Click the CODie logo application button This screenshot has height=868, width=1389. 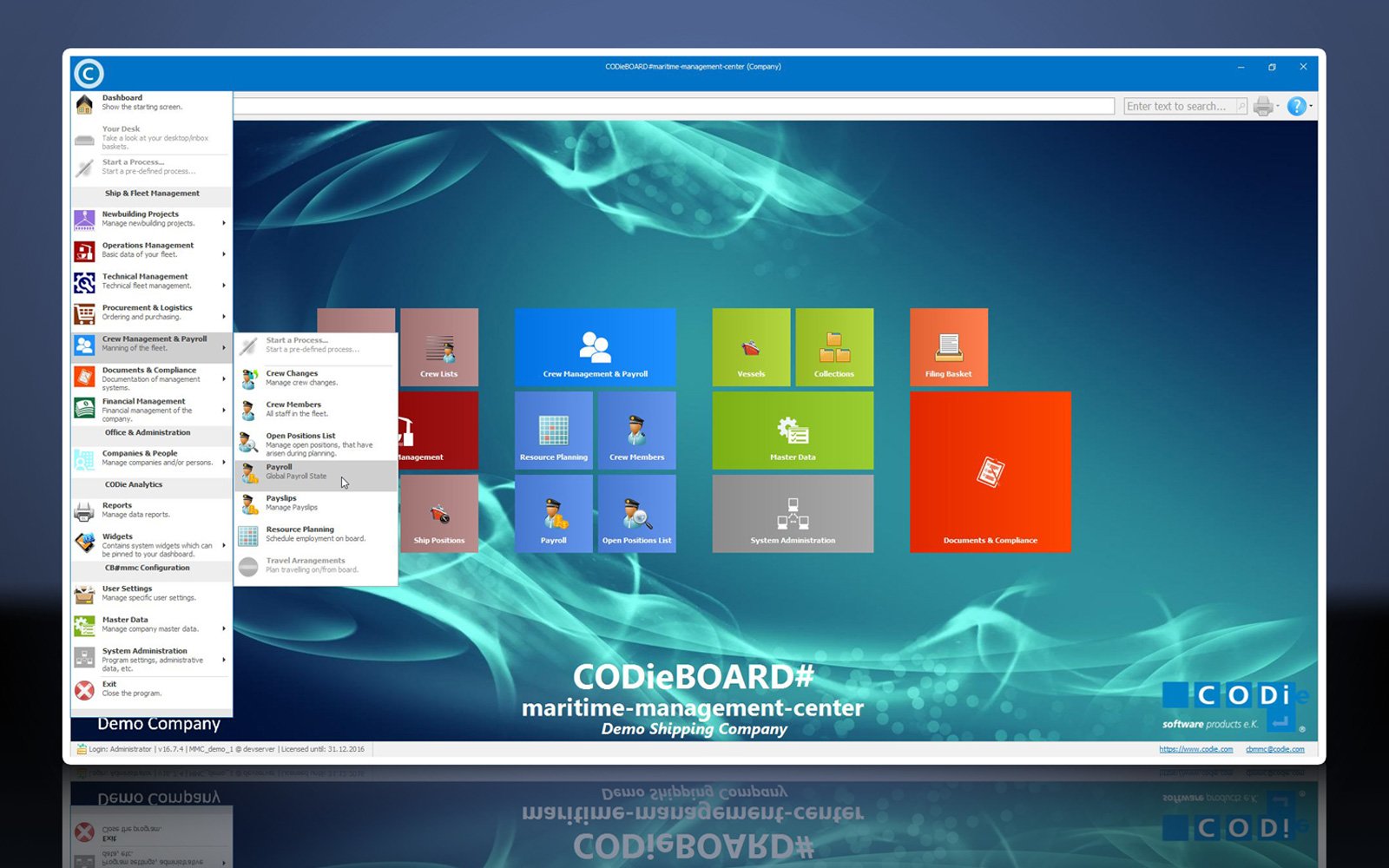point(89,73)
